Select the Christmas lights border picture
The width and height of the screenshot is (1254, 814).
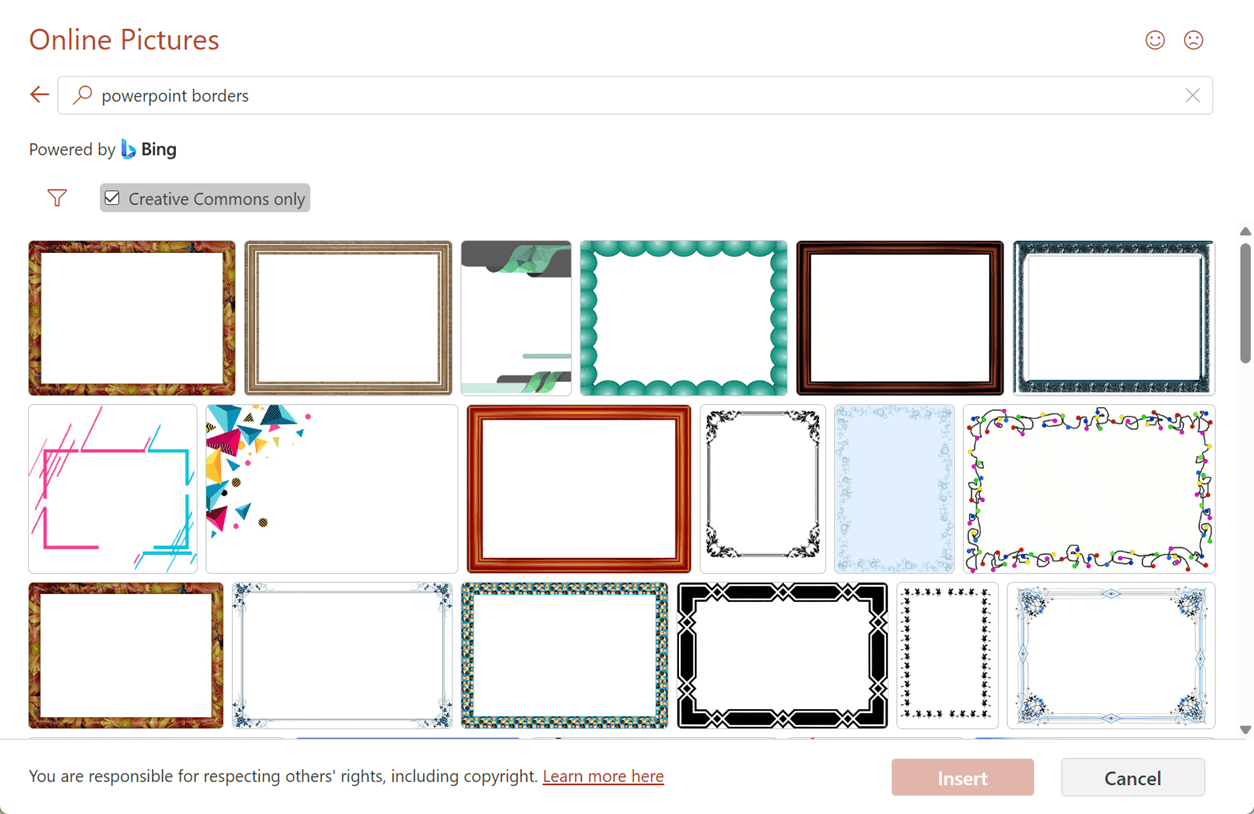1089,489
